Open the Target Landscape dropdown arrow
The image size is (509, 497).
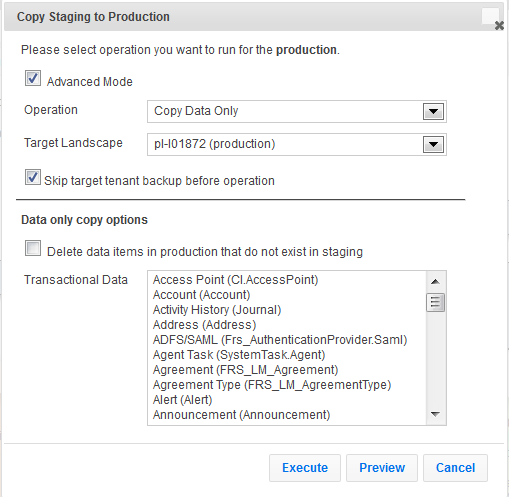(433, 144)
